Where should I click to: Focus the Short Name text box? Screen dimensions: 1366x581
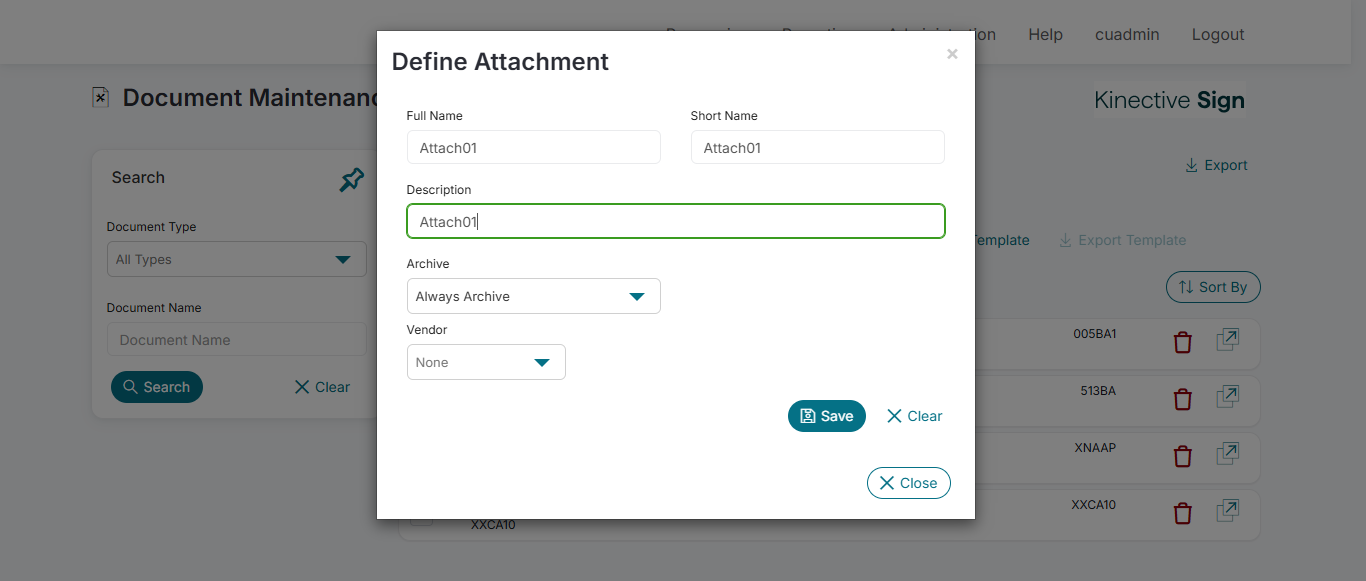(x=817, y=148)
